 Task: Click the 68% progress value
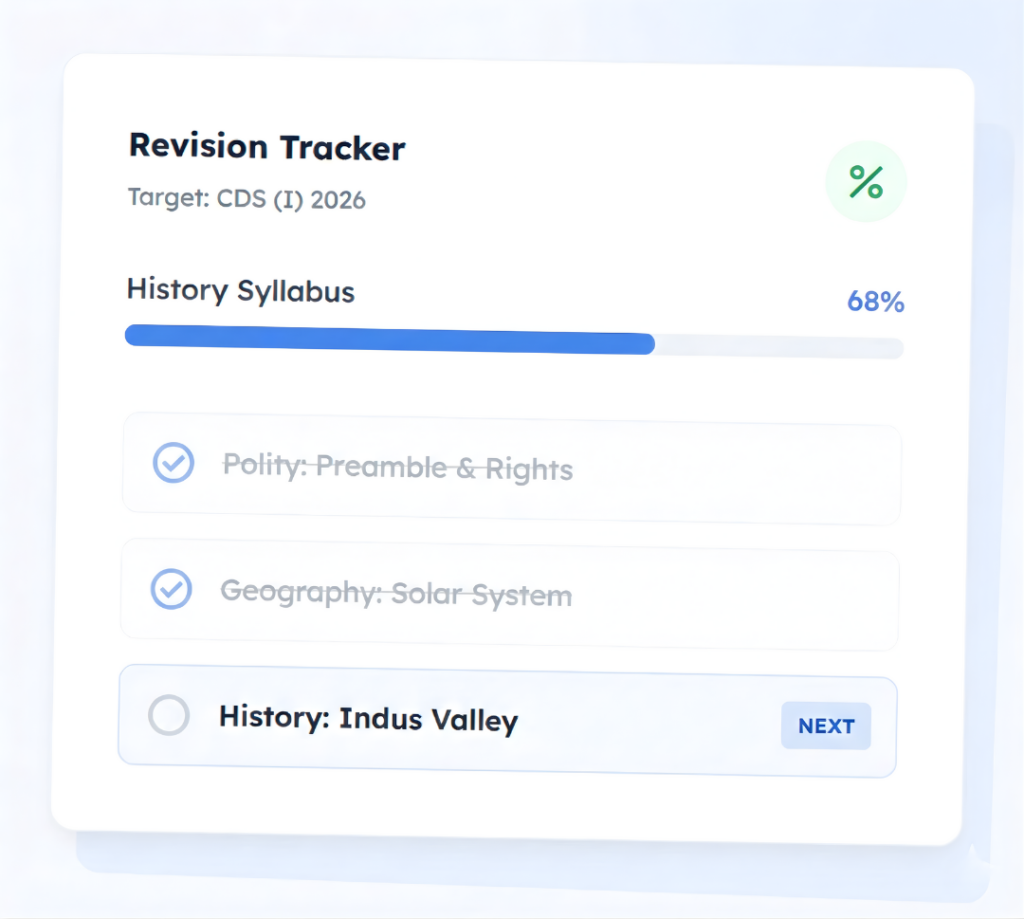point(875,301)
